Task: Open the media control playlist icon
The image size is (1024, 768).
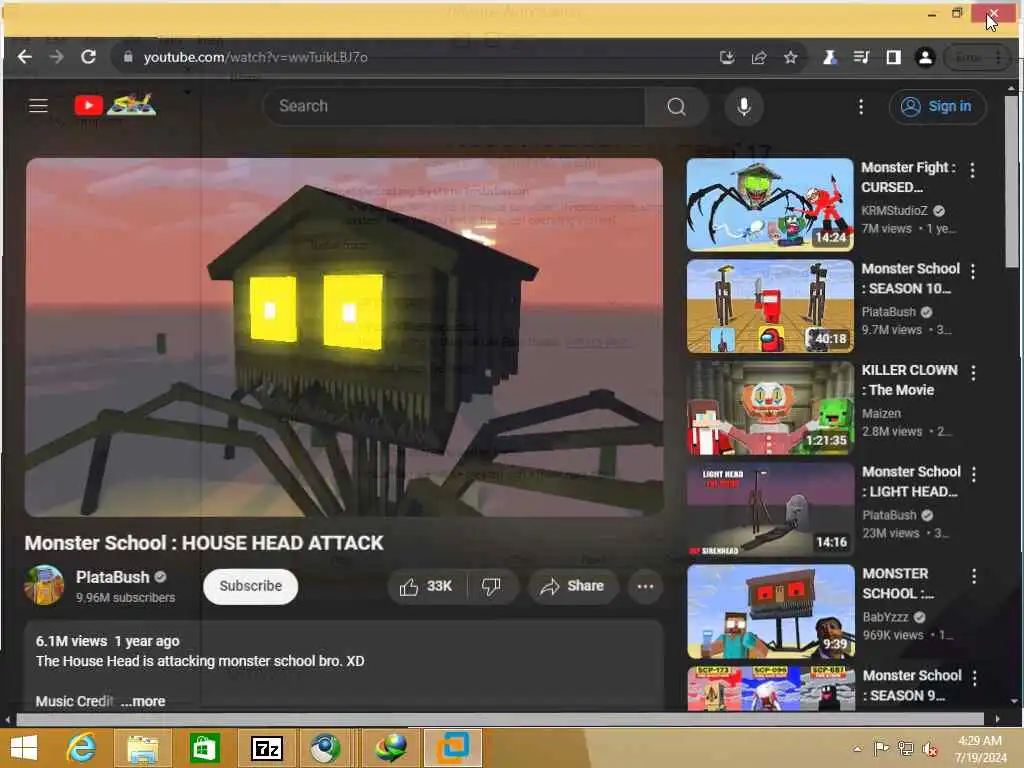Action: click(861, 57)
